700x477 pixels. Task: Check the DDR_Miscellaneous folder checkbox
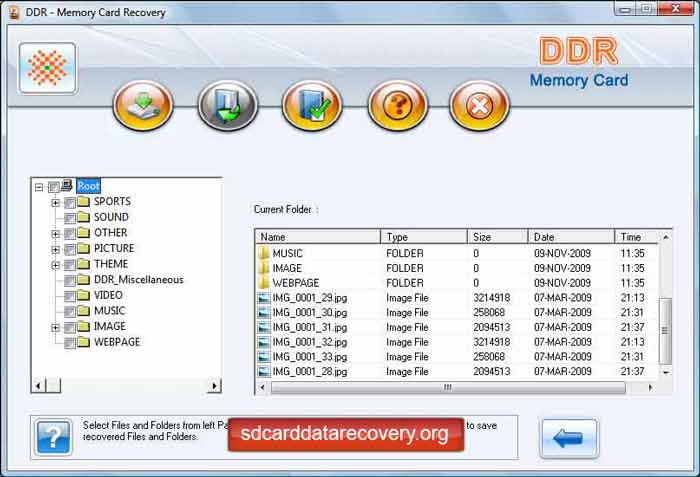point(70,281)
